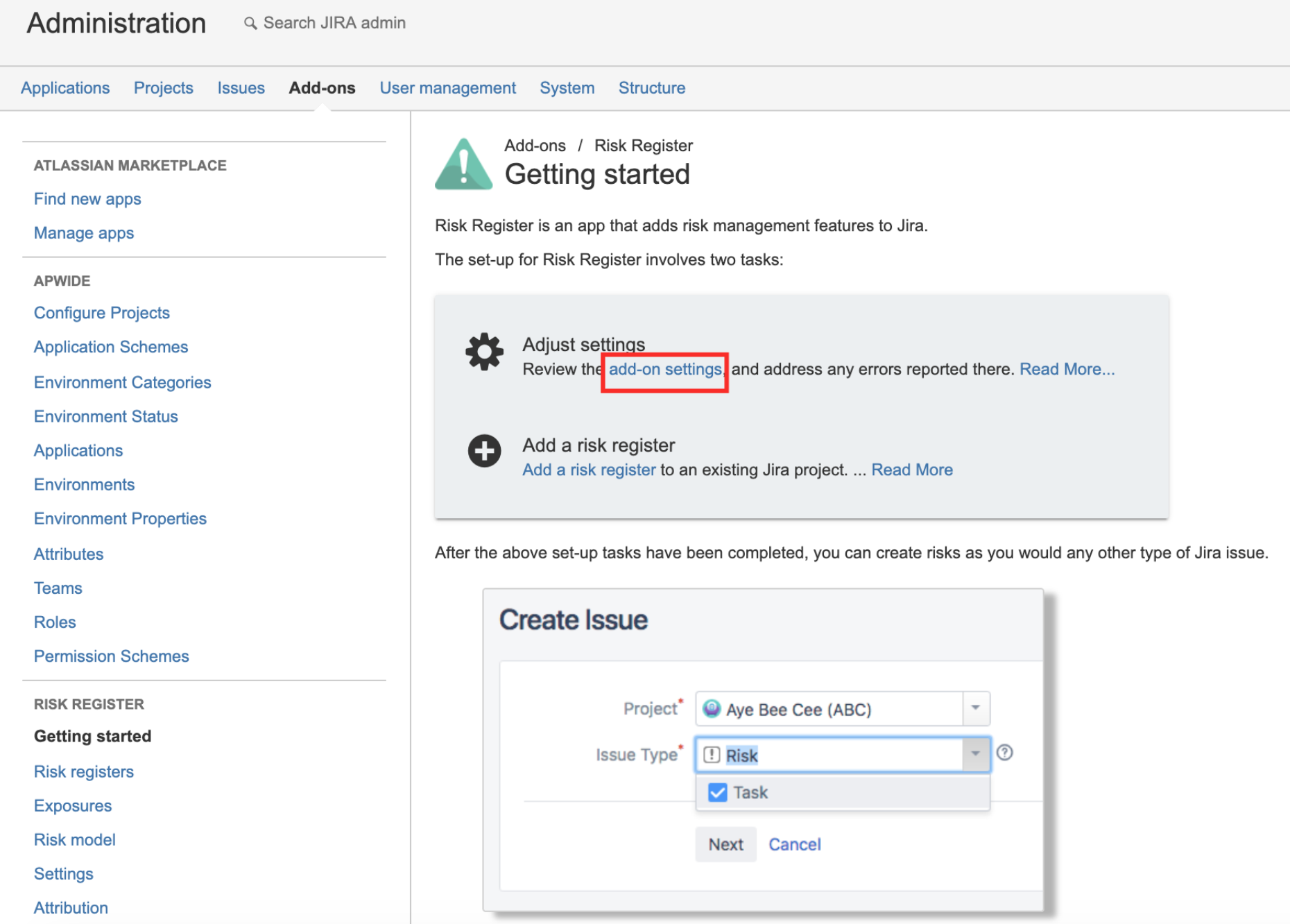Click Read More for Add a risk register
Screen dimensions: 1290x924
coord(912,470)
